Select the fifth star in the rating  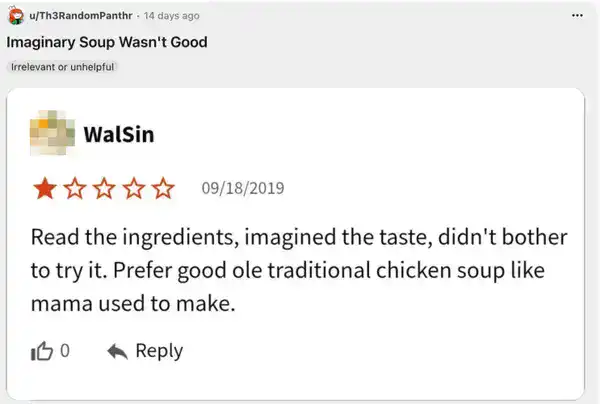[161, 188]
